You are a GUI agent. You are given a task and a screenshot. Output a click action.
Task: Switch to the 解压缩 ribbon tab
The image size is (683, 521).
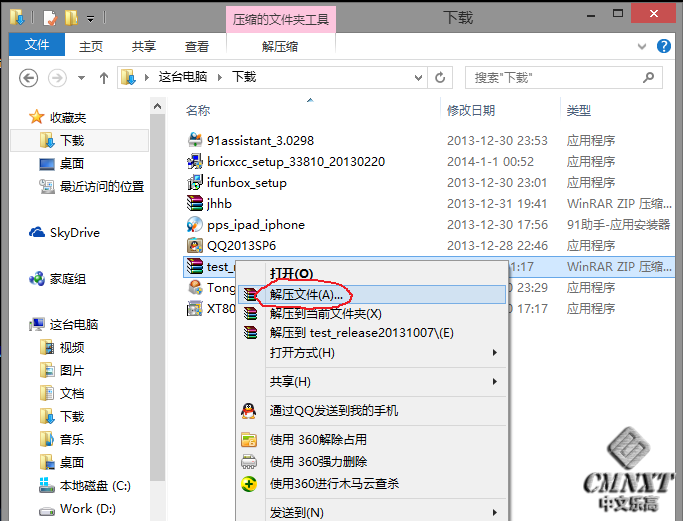click(x=280, y=46)
